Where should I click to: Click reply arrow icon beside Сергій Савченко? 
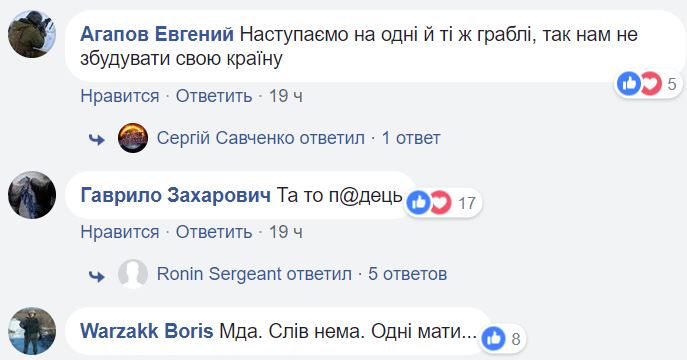pyautogui.click(x=97, y=140)
